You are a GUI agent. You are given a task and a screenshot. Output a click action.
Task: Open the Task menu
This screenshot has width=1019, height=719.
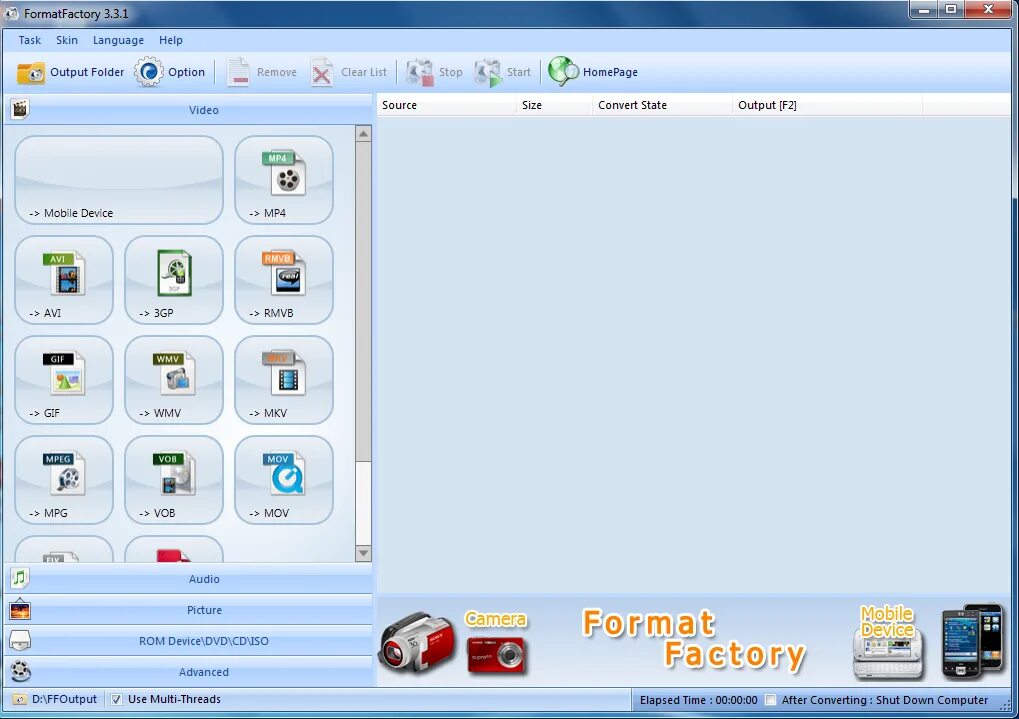click(30, 40)
